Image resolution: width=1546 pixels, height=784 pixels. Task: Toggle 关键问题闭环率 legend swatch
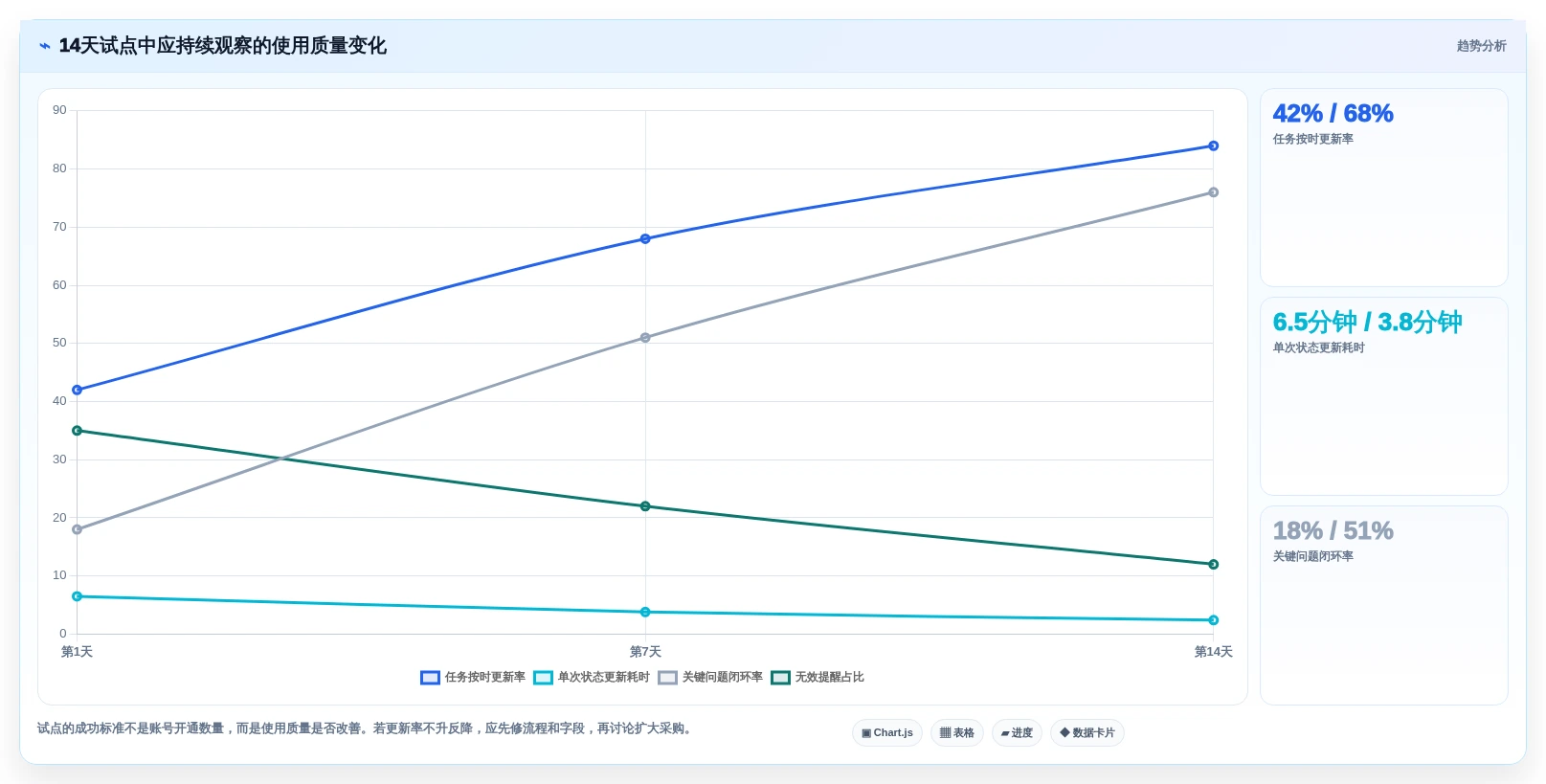[x=667, y=678]
